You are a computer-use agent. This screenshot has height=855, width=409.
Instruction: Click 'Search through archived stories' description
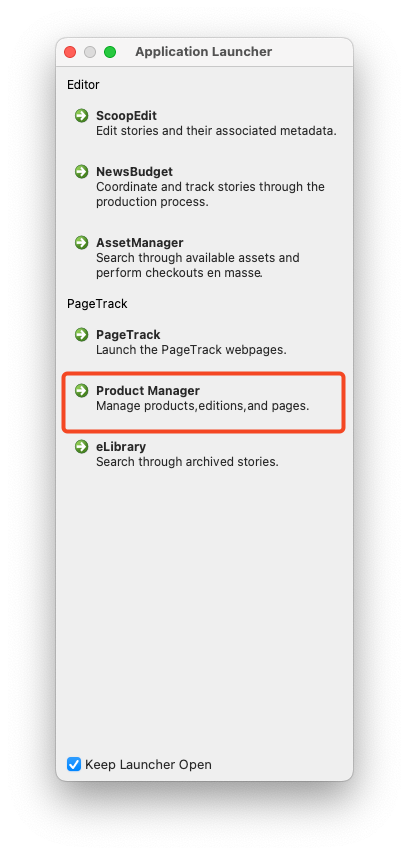(x=187, y=462)
